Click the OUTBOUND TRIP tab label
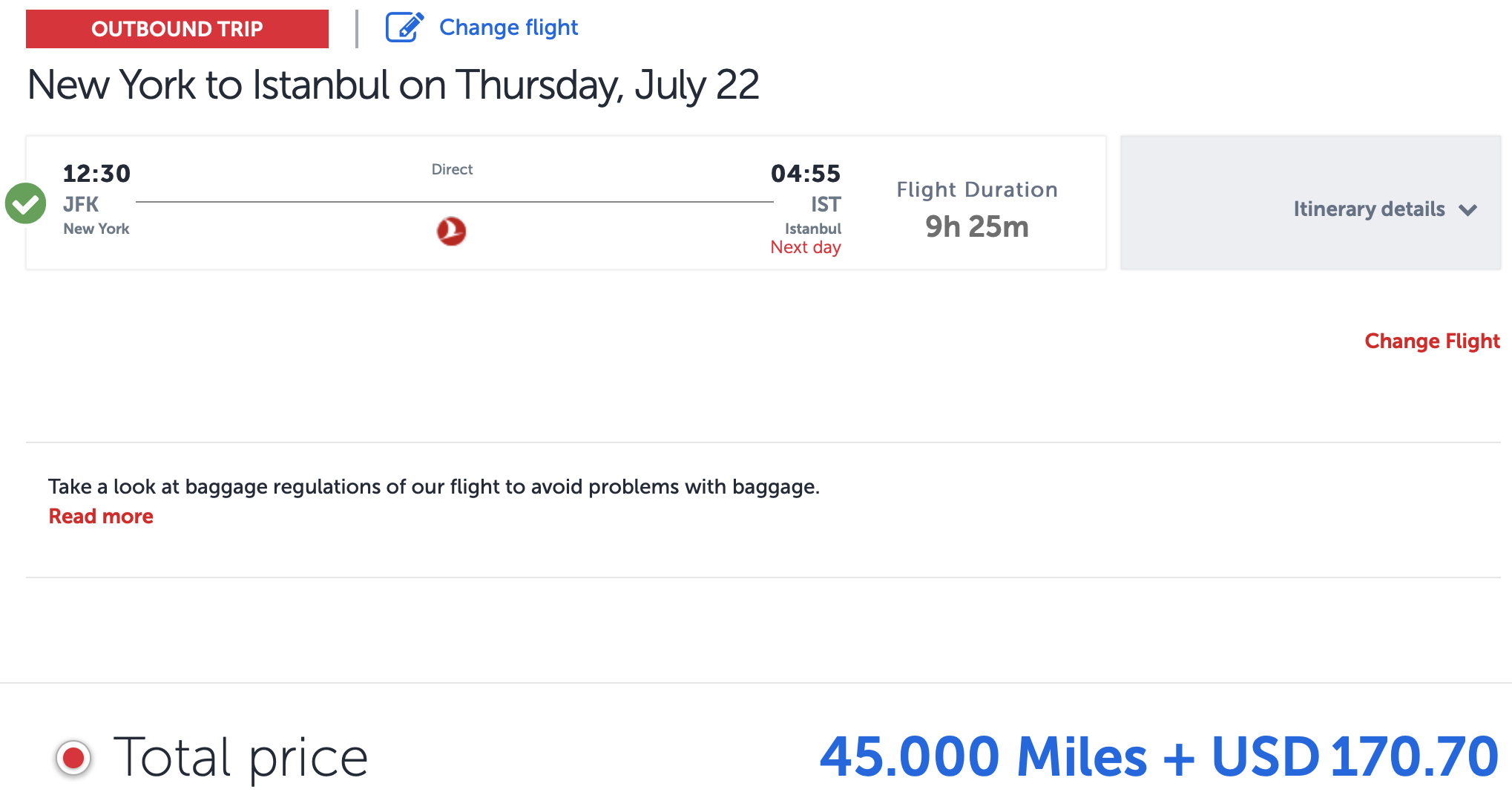1512x795 pixels. coord(177,29)
